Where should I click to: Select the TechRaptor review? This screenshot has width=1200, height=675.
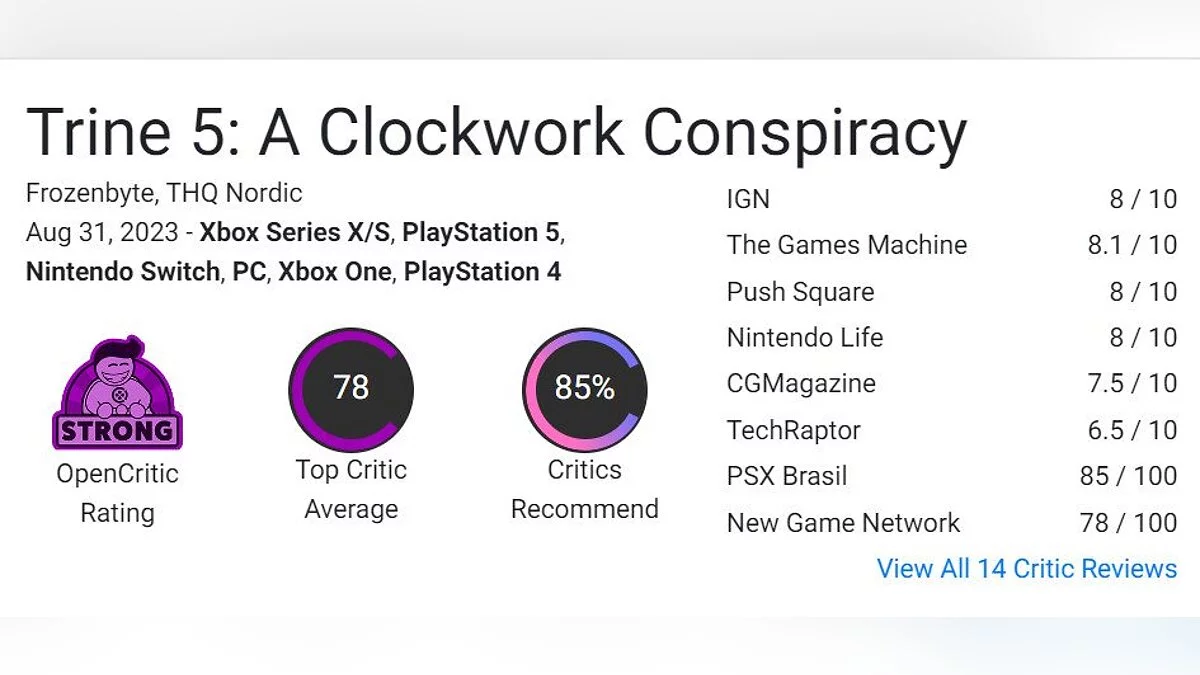pyautogui.click(x=793, y=431)
